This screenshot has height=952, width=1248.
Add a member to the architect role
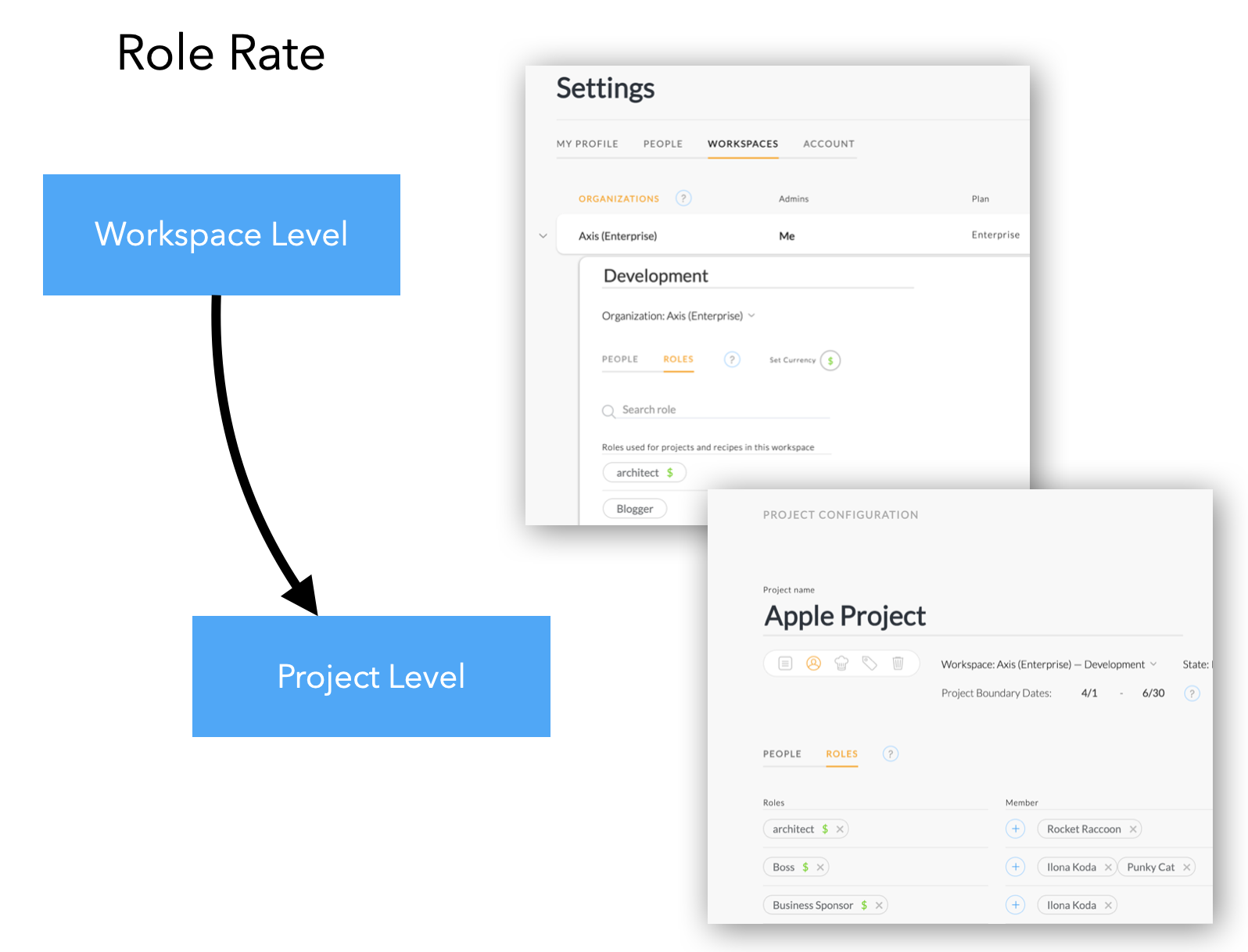[1015, 829]
